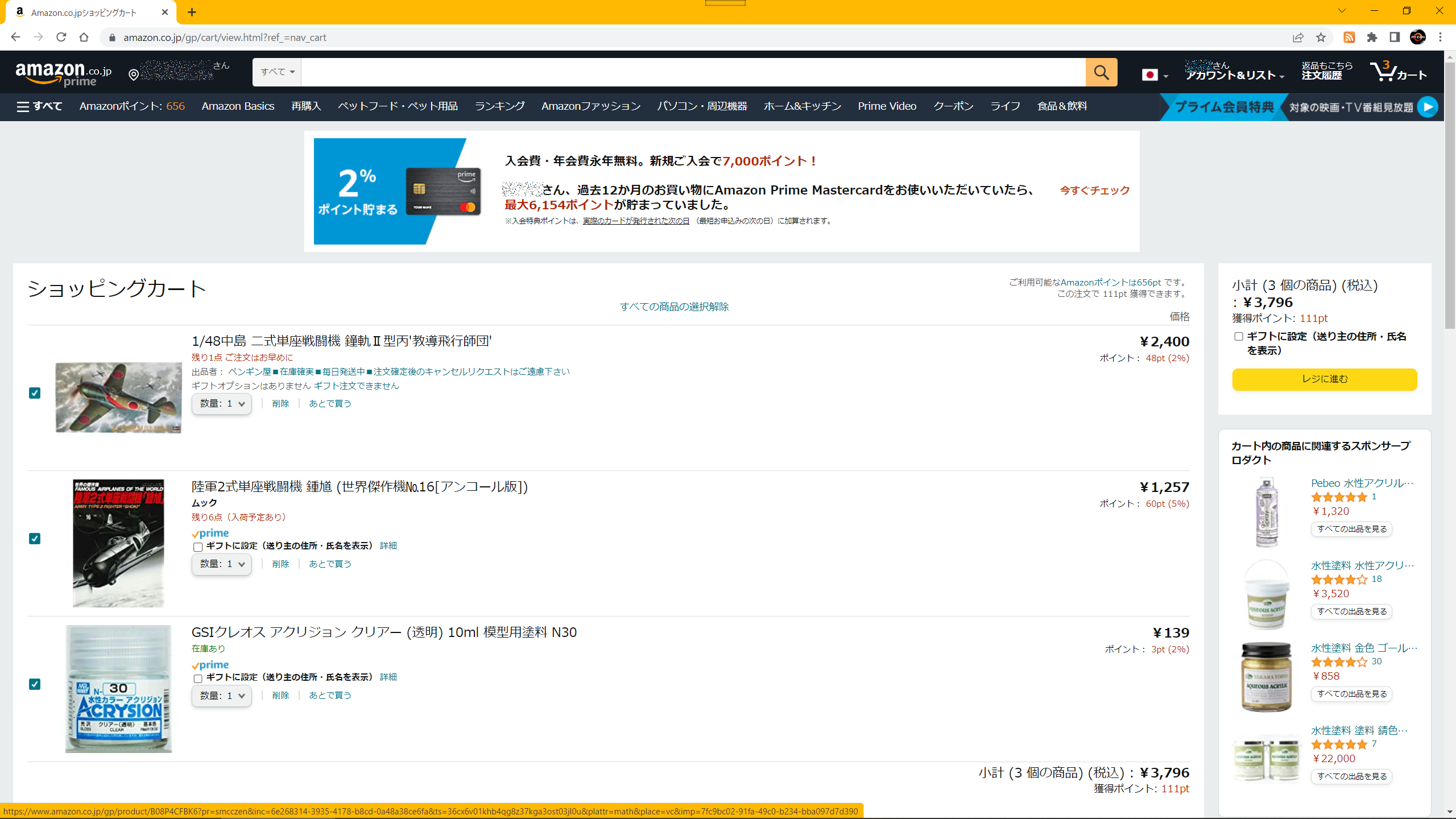Go to browser home page

click(x=84, y=37)
